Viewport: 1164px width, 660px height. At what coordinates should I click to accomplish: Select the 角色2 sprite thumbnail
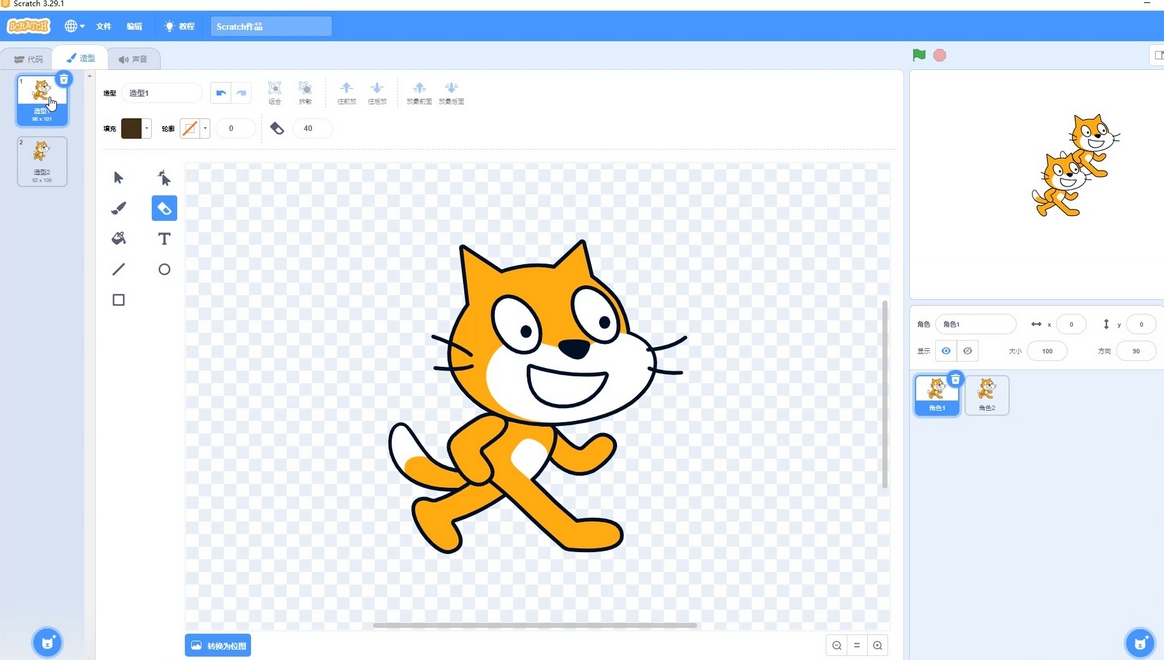coord(987,394)
